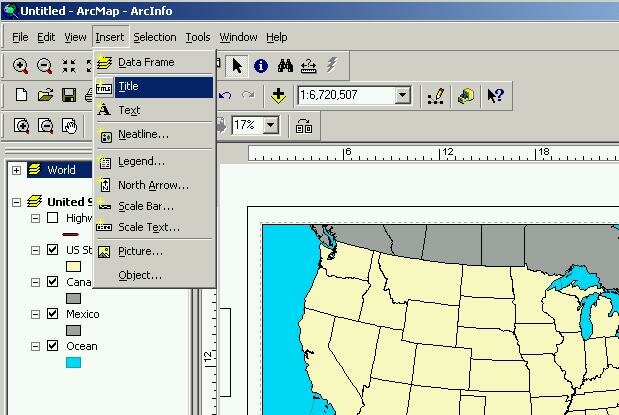
Task: Open an existing map file
Action: pyautogui.click(x=45, y=96)
